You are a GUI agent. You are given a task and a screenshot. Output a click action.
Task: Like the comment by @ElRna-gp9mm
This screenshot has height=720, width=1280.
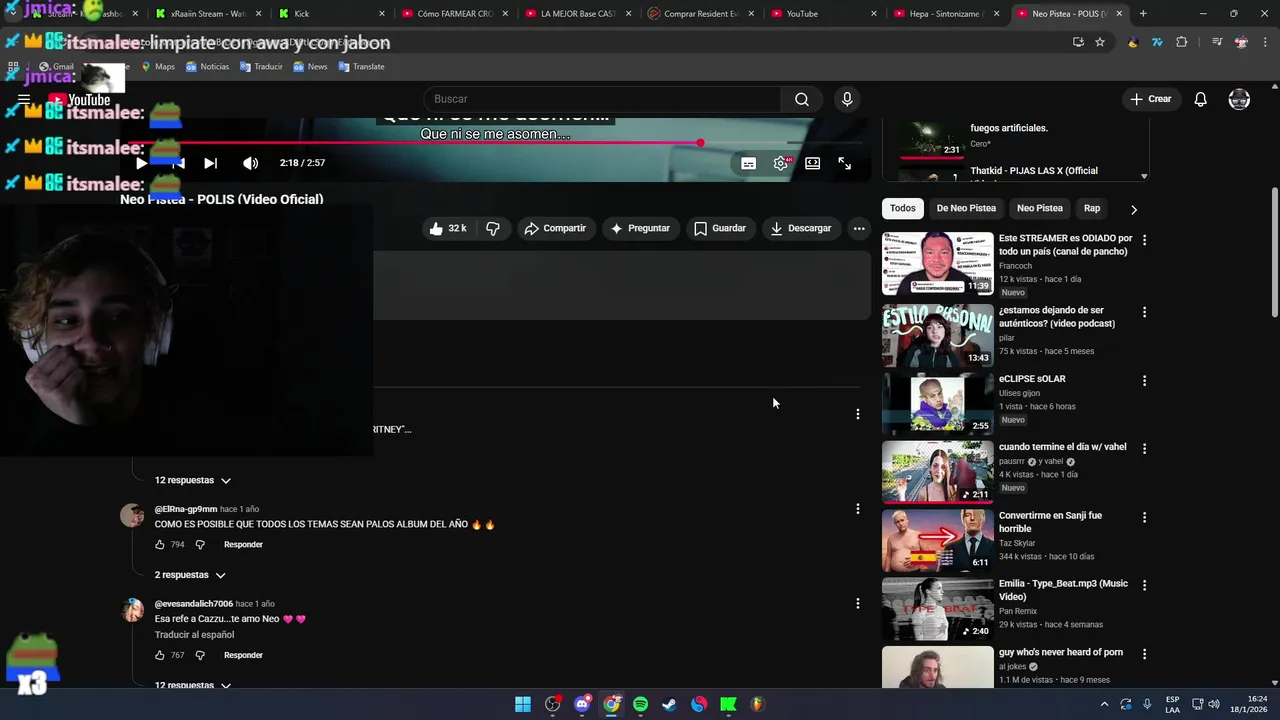160,545
